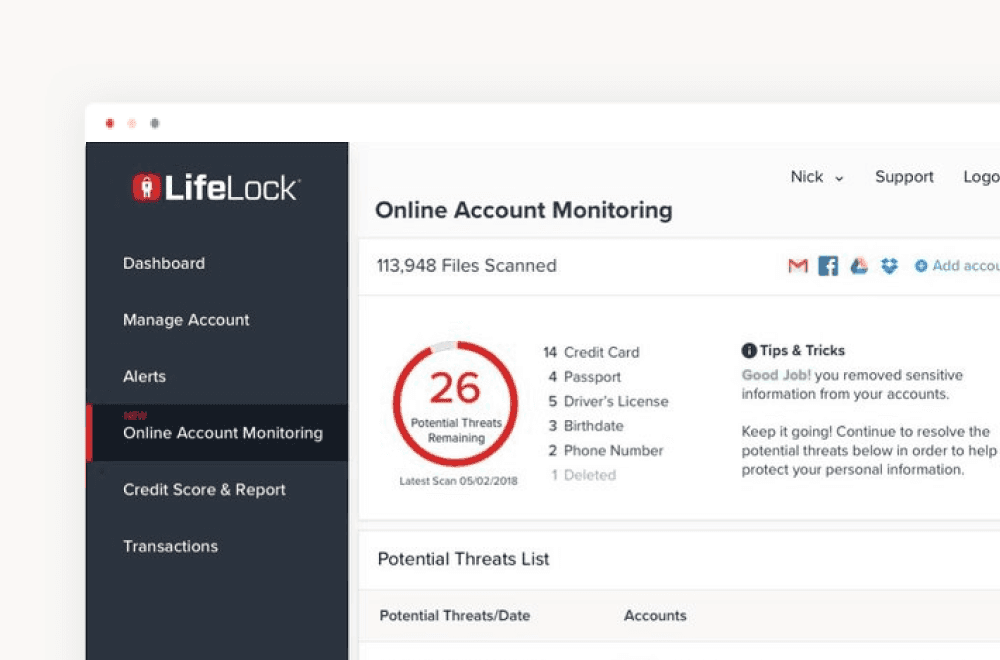Click the Good Job! text
Screen dimensions: 1000x660
pos(776,375)
